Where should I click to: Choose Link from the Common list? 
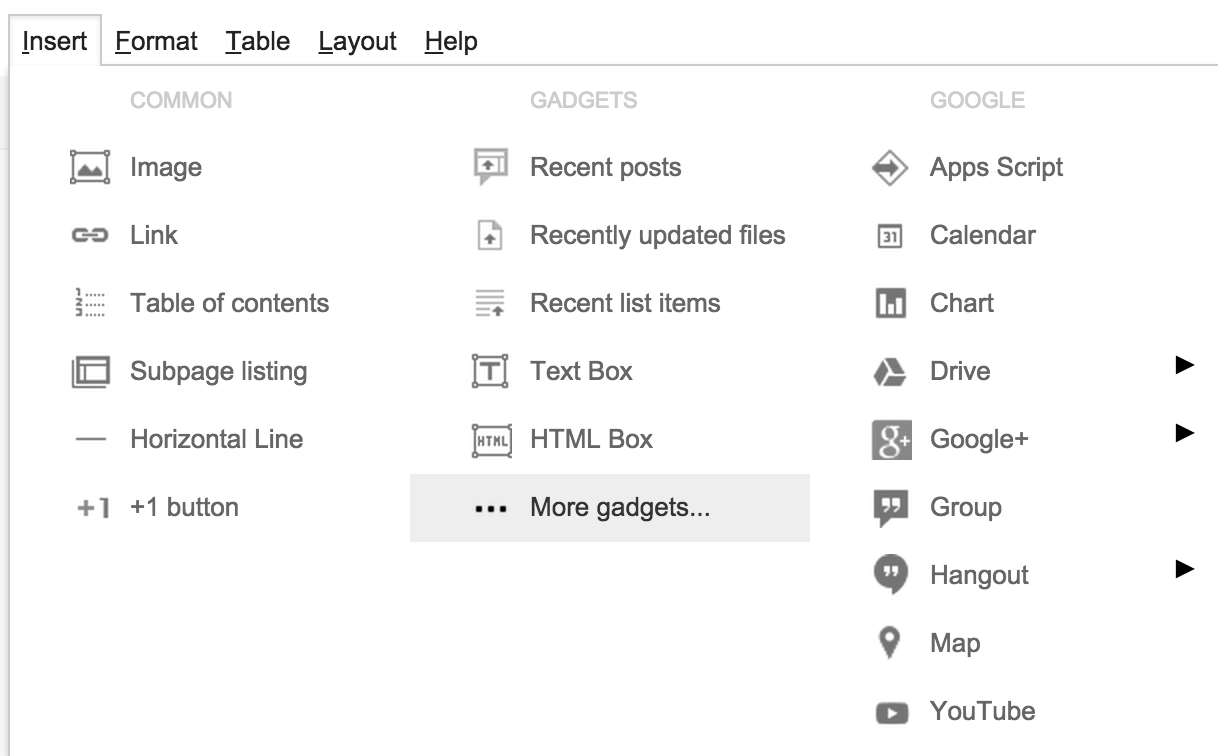point(154,235)
